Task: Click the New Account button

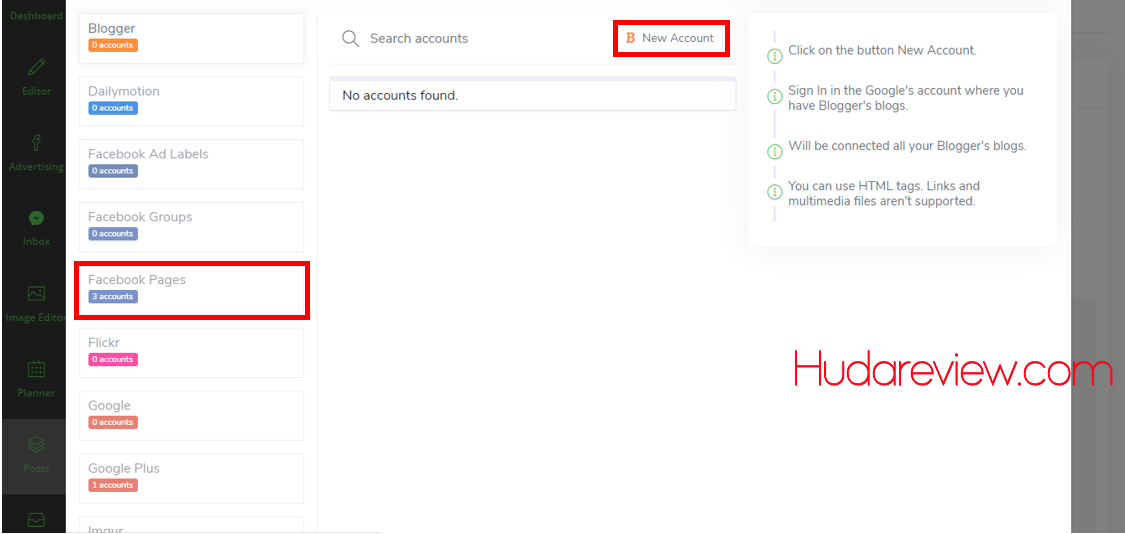Action: 671,38
